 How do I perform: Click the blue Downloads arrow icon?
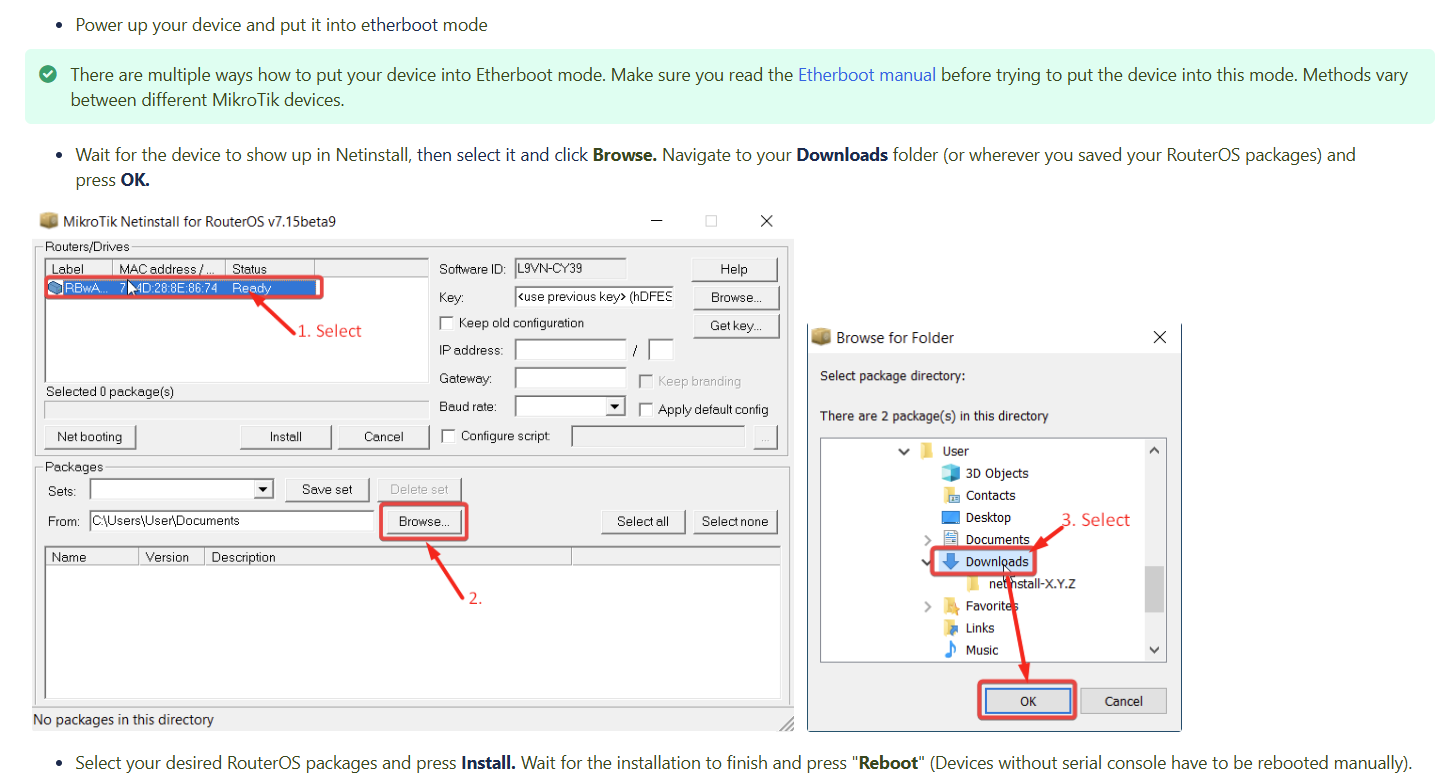(951, 561)
